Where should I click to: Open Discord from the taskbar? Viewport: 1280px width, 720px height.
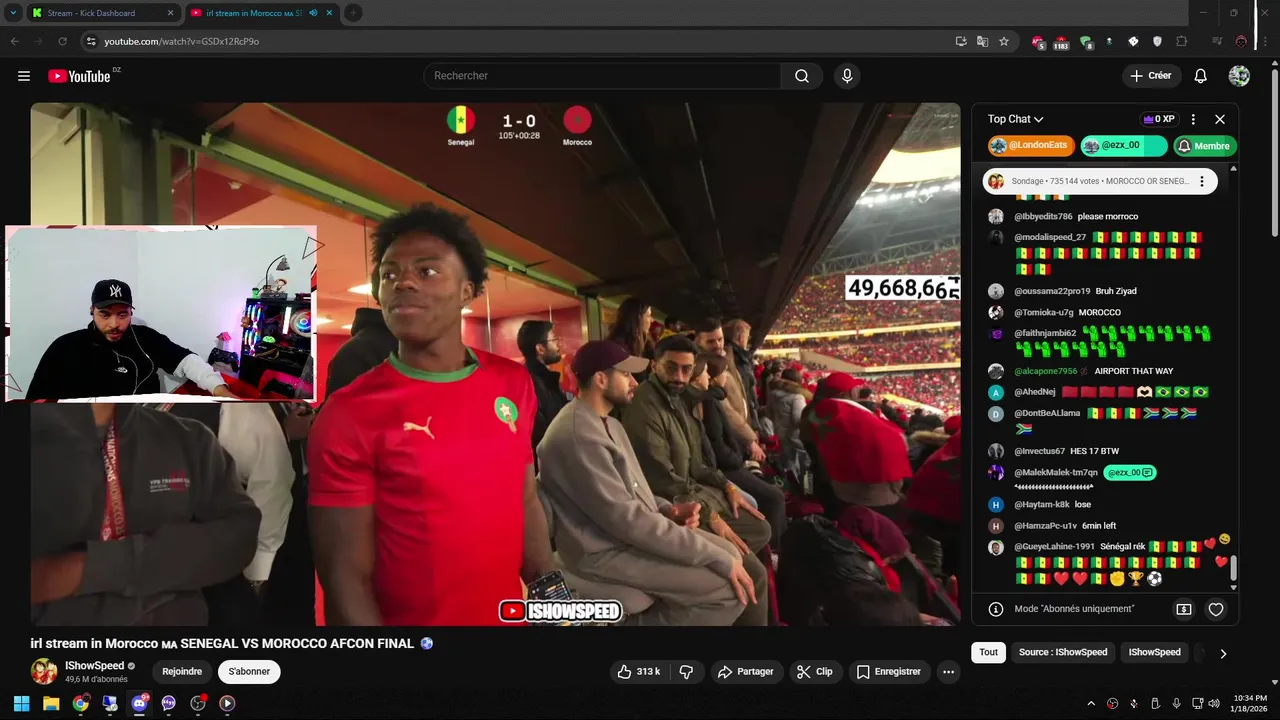[139, 703]
